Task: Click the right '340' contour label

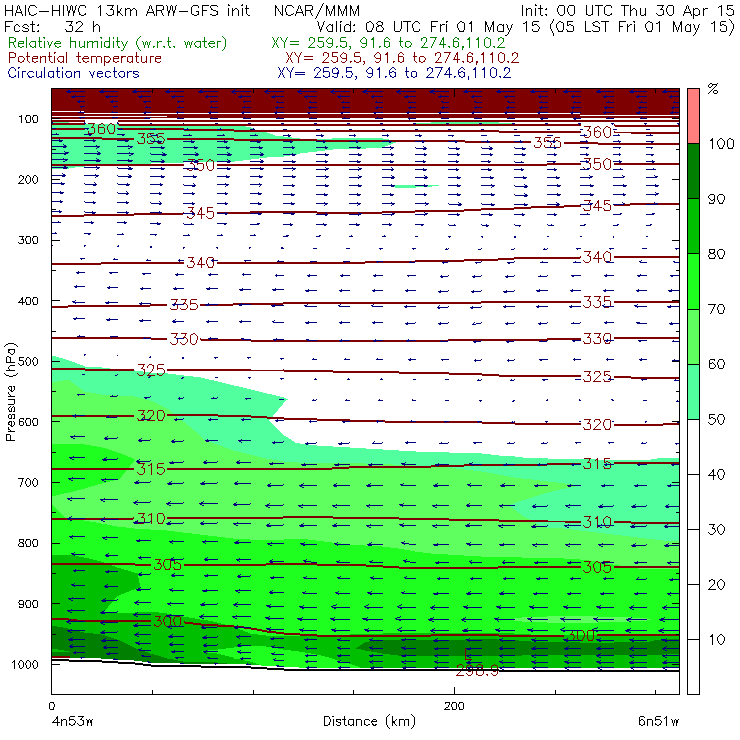Action: click(x=597, y=257)
